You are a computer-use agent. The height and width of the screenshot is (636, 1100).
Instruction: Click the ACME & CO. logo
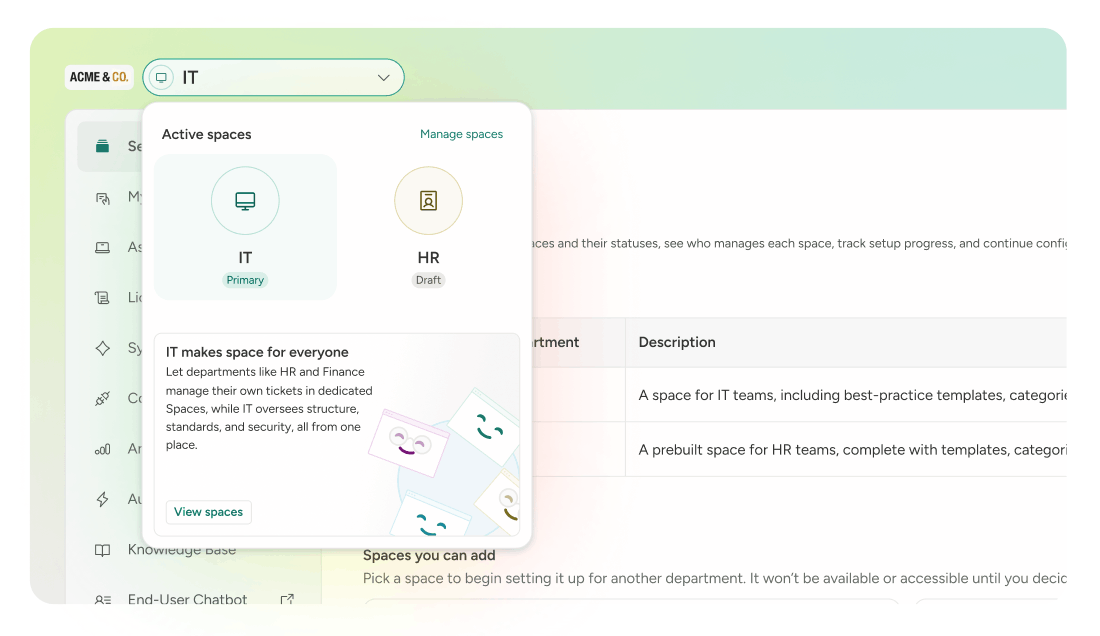click(x=99, y=77)
